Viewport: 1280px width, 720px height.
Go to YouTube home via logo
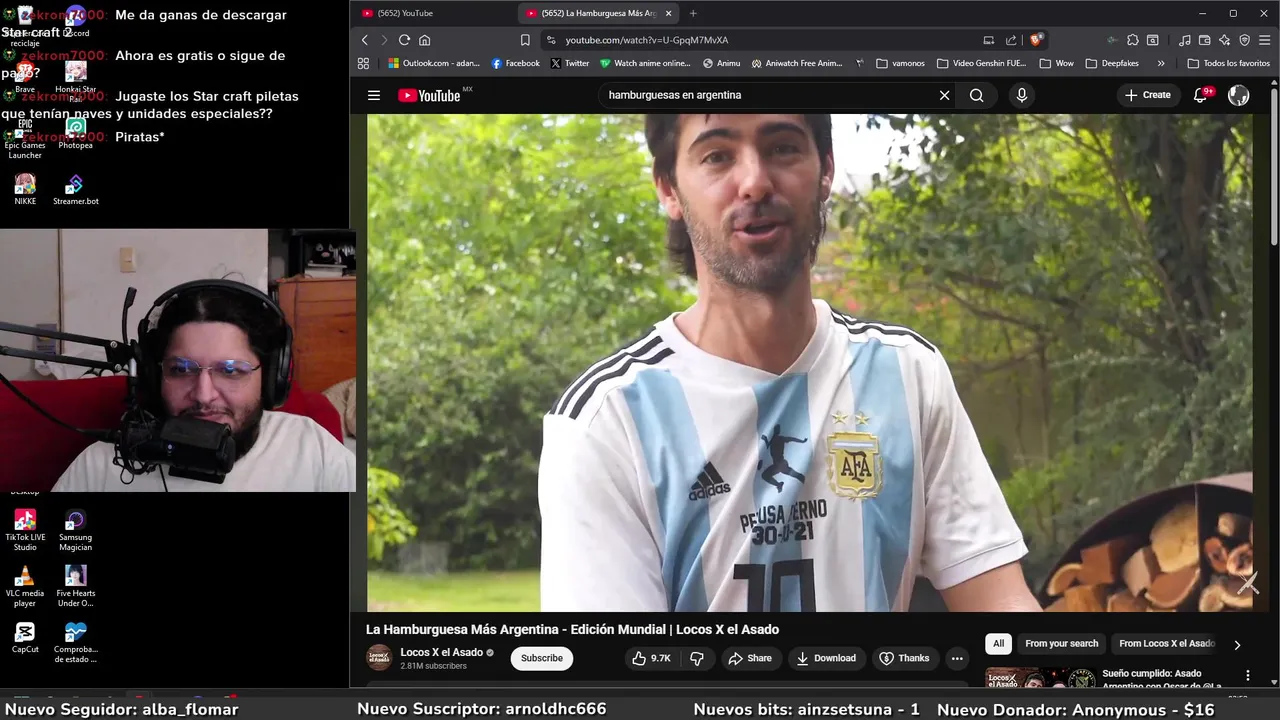429,95
